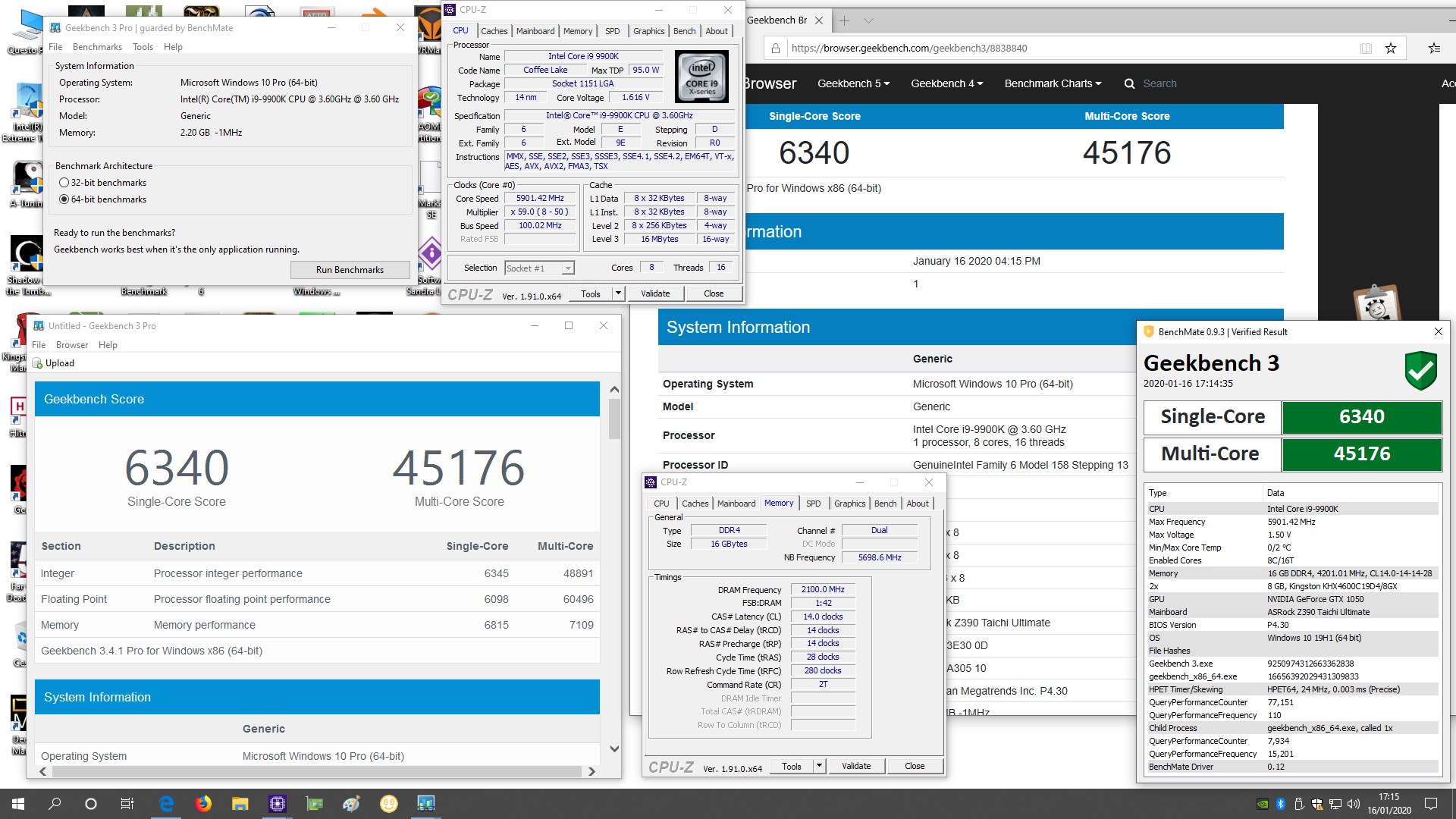This screenshot has height=819, width=1456.
Task: Switch to Mainboard tab in top CPU-Z
Action: click(535, 31)
